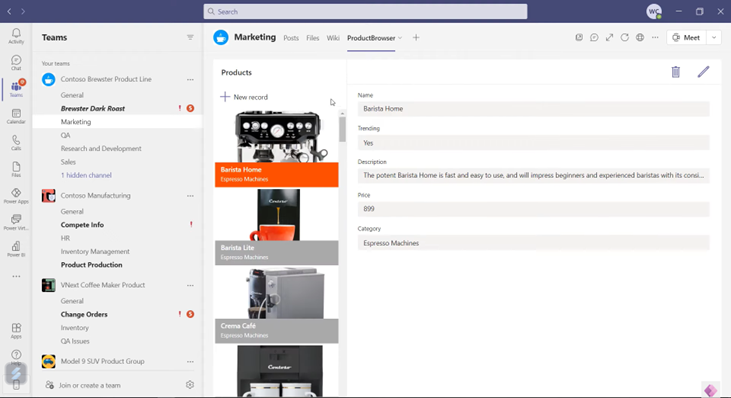The image size is (731, 398).
Task: Open more tab options ellipsis
Action: 655,38
